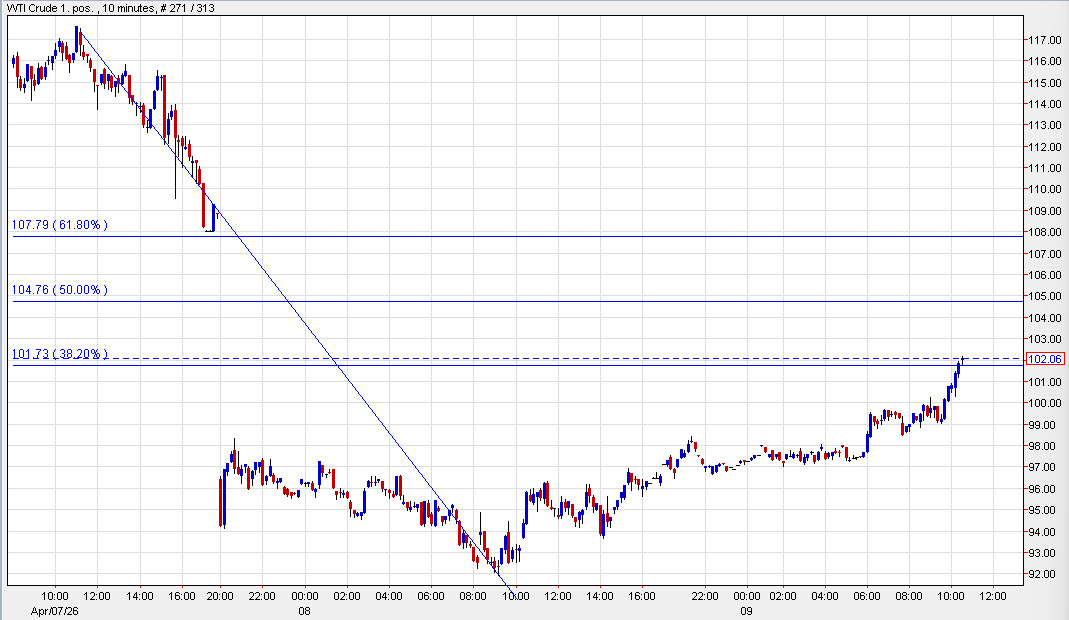The image size is (1069, 620).
Task: Click the dashed 38.20% Fibonacci line
Action: [x=600, y=356]
